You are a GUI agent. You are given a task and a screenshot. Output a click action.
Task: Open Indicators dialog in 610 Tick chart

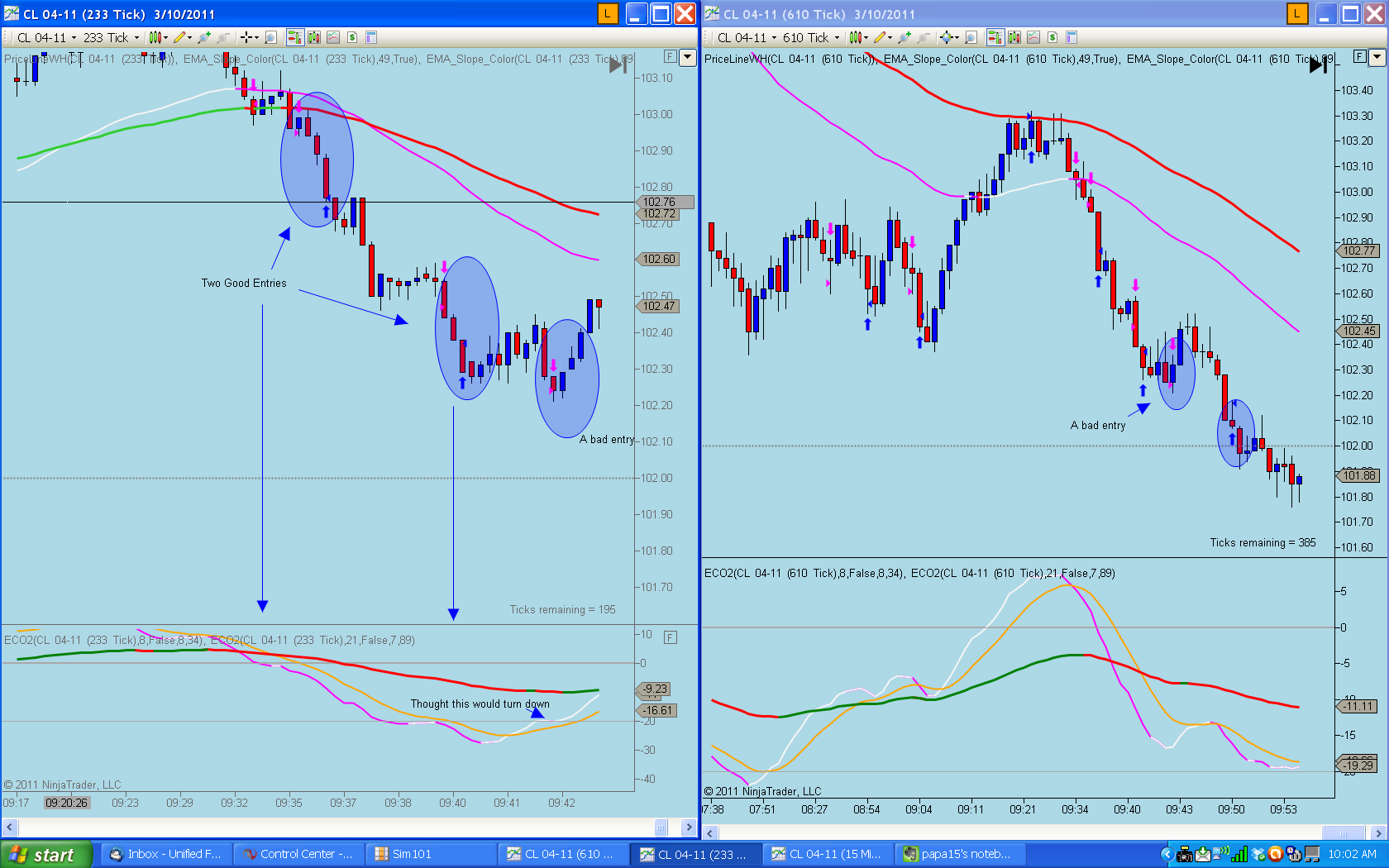(x=1033, y=37)
